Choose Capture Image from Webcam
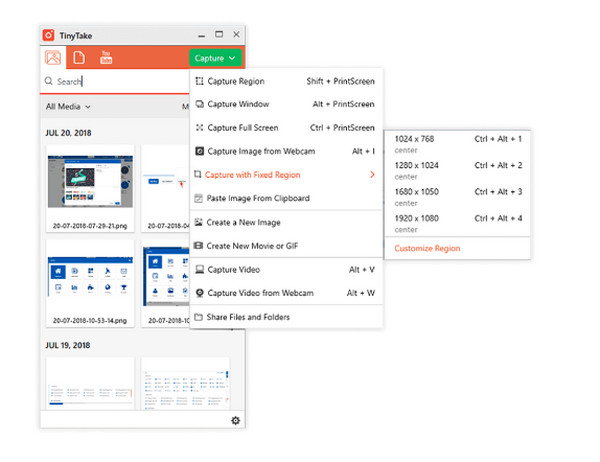Screen dimensions: 600x462 [286, 151]
